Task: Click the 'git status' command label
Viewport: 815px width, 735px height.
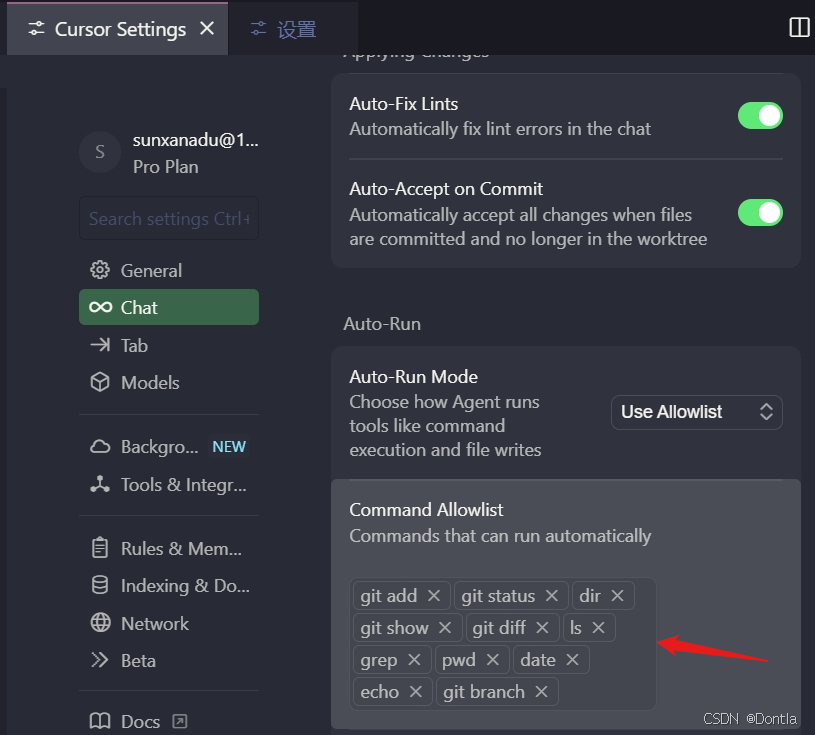Action: [x=498, y=596]
